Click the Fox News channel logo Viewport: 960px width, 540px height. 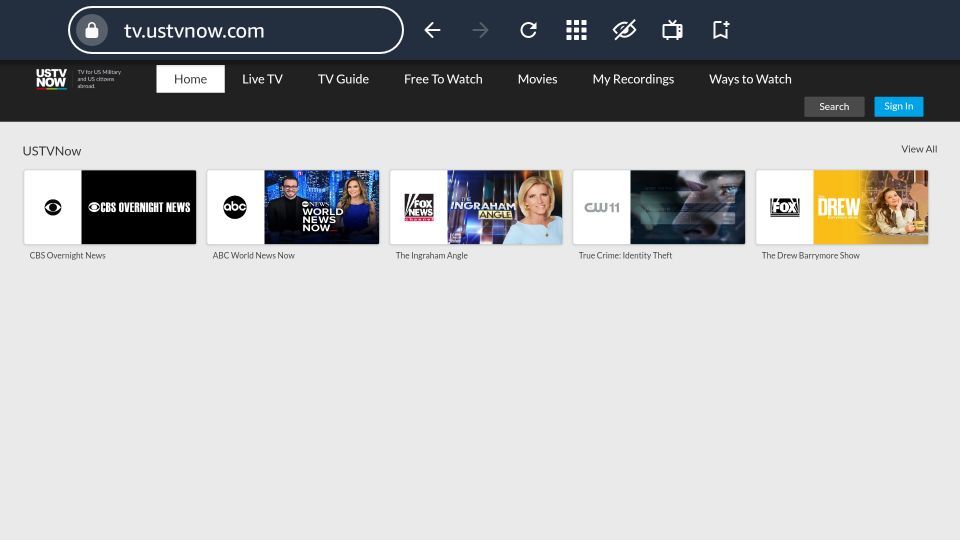(419, 207)
